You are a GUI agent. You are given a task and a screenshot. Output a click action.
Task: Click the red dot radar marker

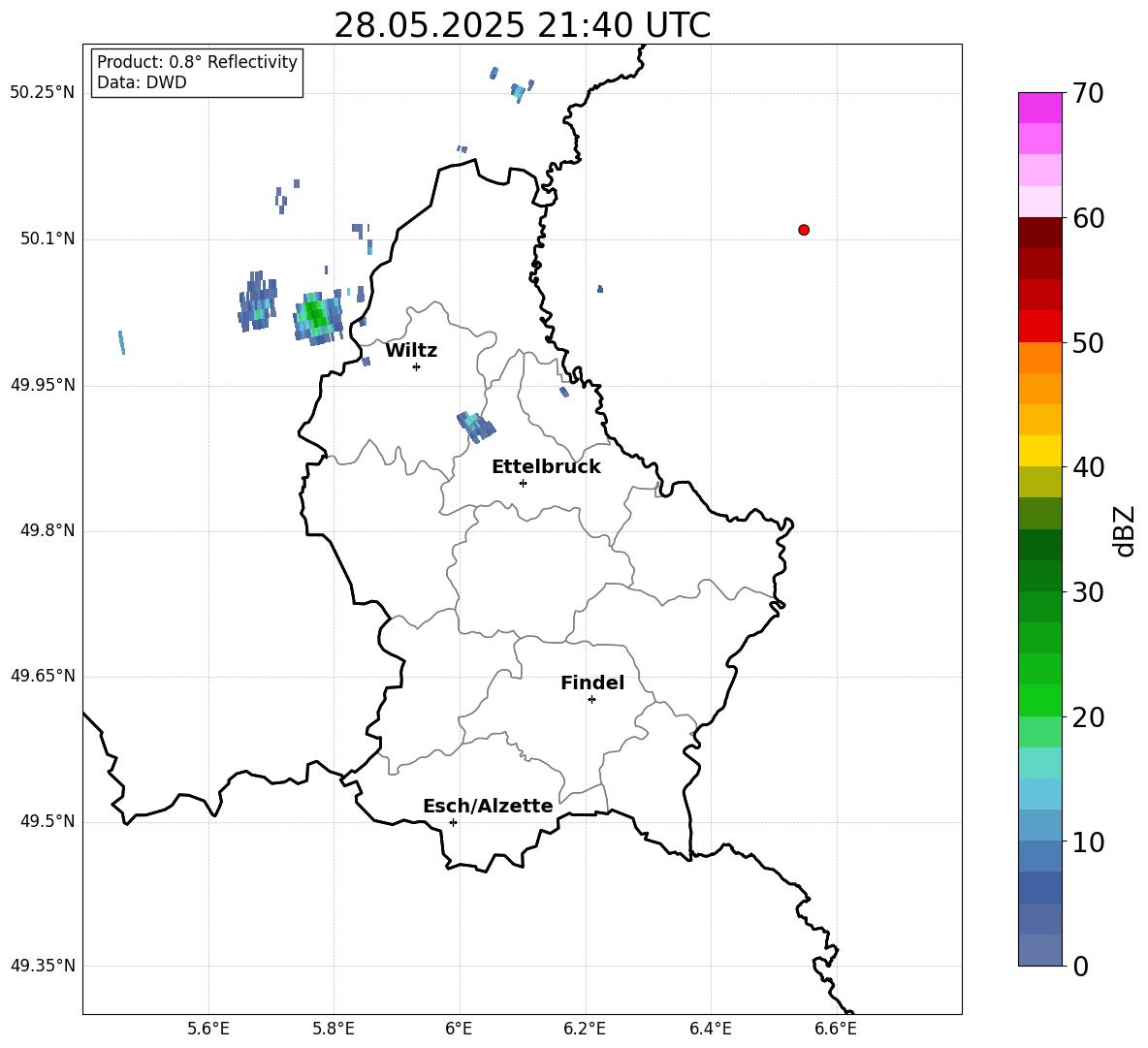click(x=804, y=230)
